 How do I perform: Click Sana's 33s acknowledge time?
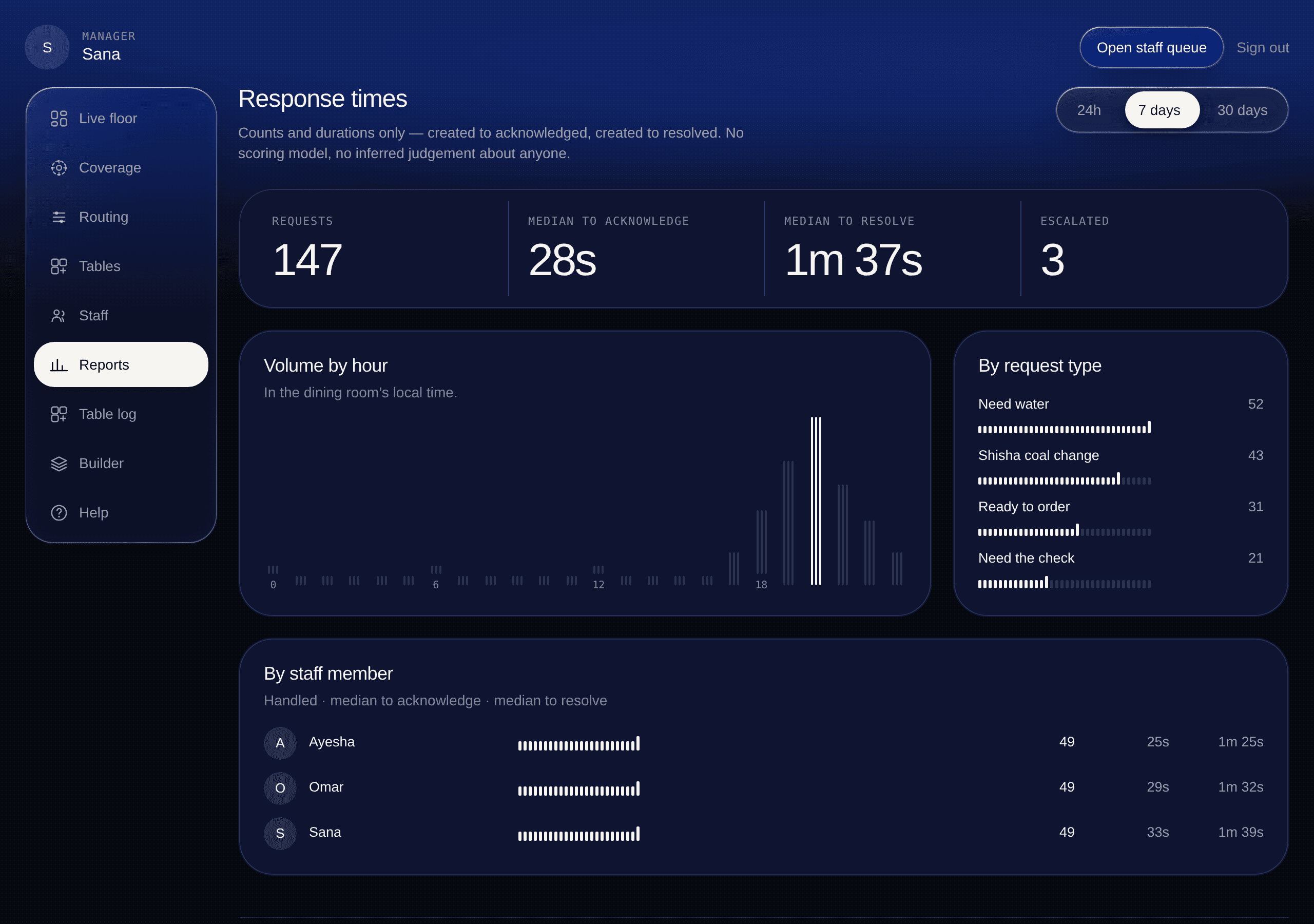click(x=1158, y=833)
